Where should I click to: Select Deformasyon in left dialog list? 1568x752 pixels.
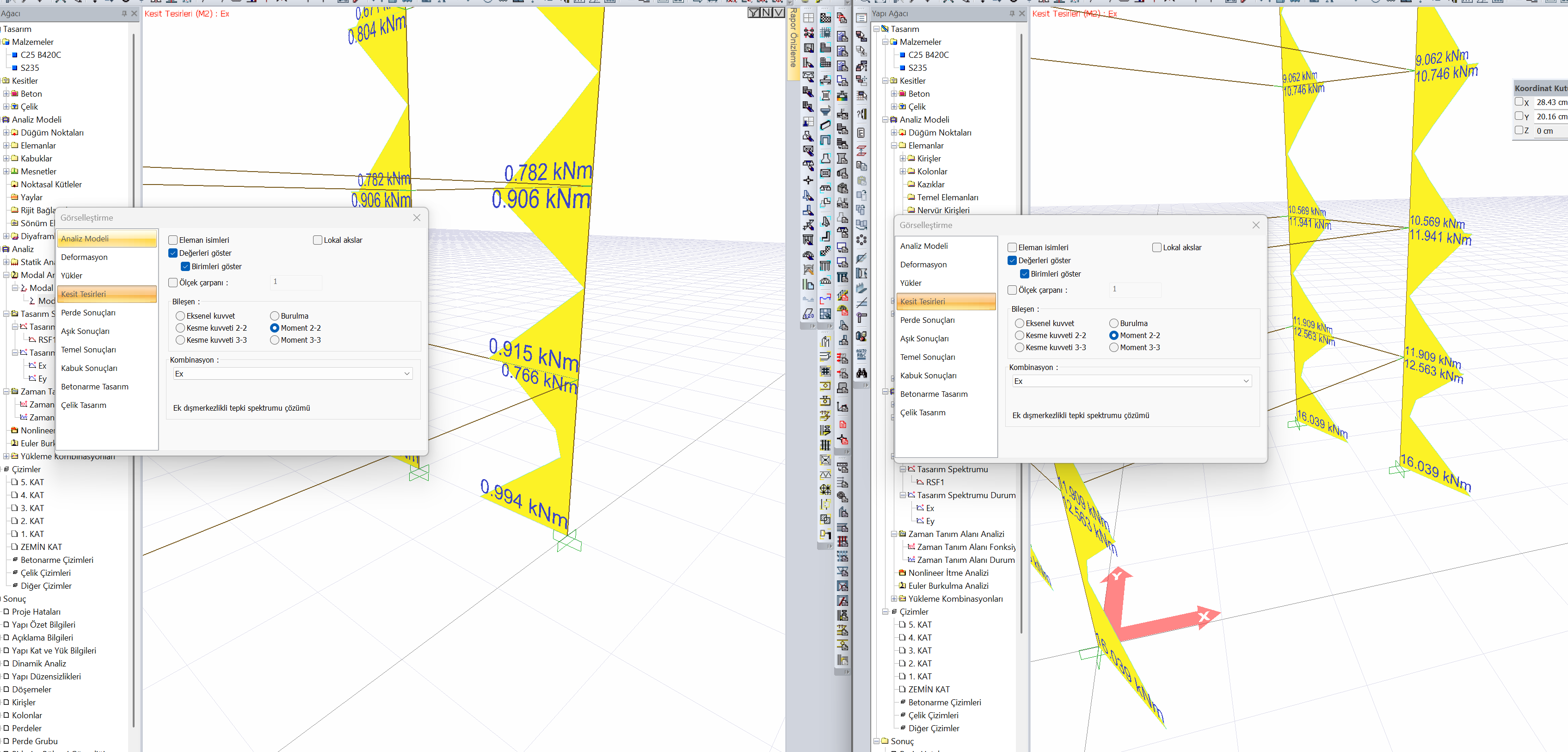pyautogui.click(x=107, y=258)
